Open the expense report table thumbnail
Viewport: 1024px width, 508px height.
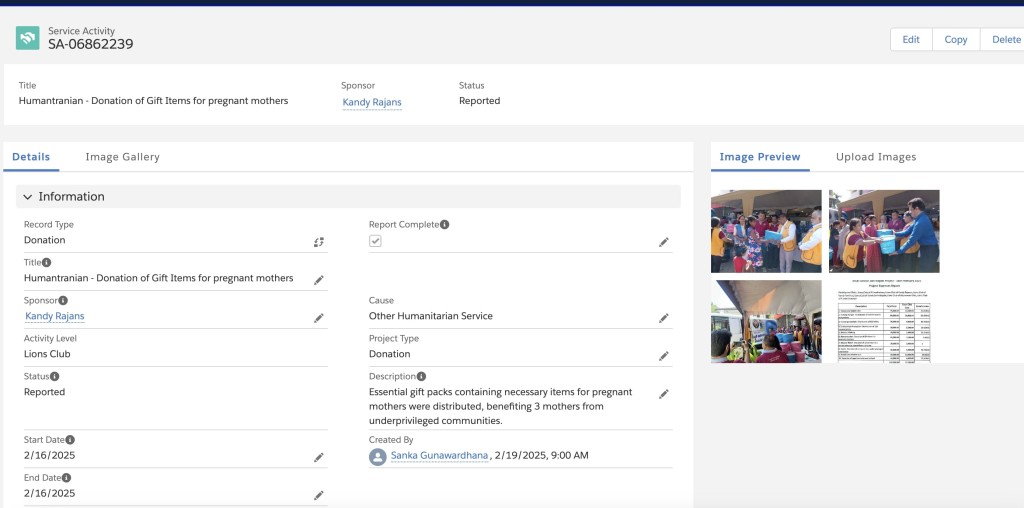click(x=884, y=321)
